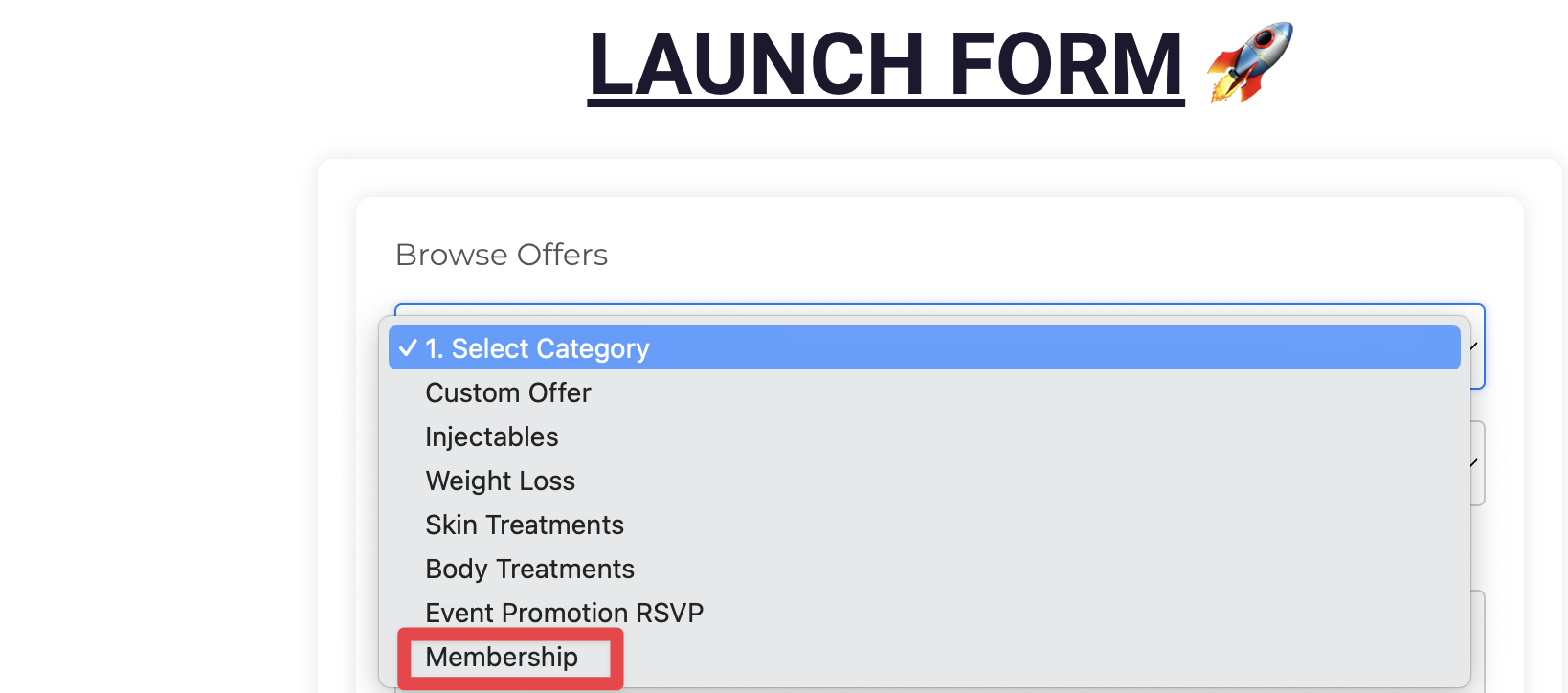Click the checkmark next to Select Category
Screen dimensions: 1568x693
coord(408,348)
